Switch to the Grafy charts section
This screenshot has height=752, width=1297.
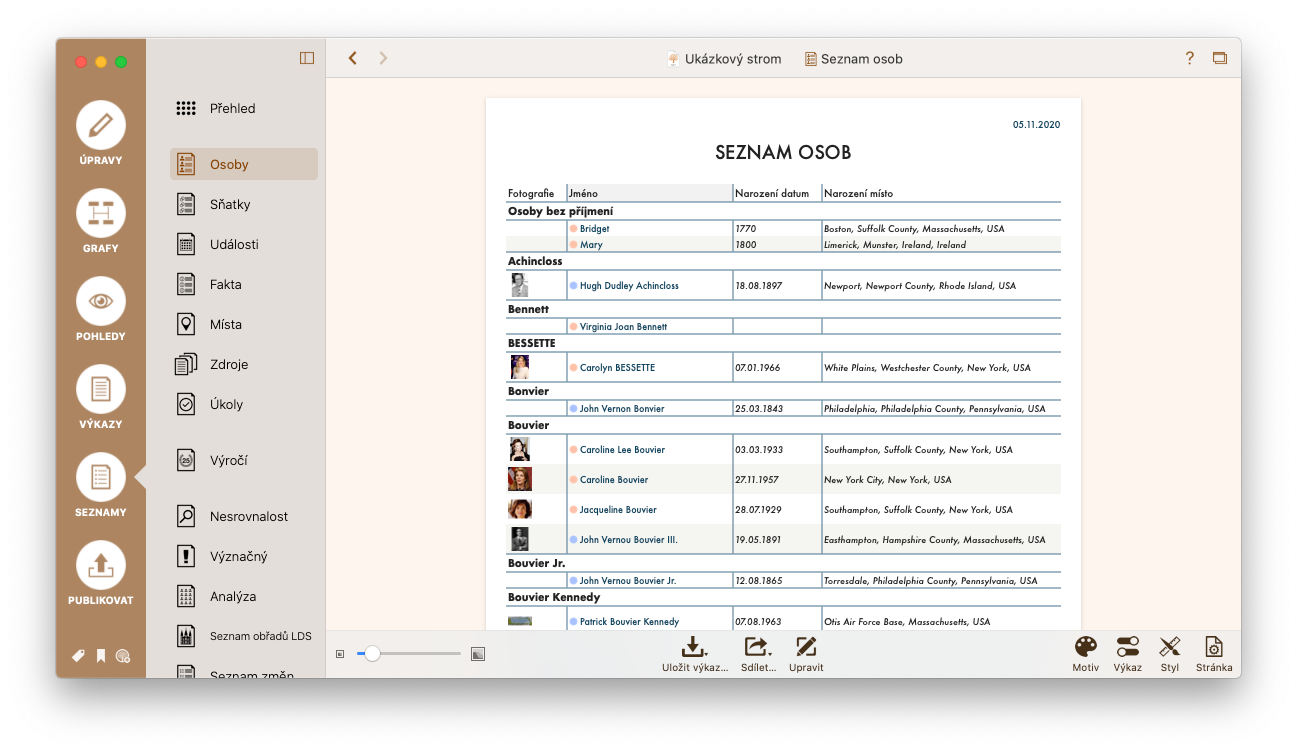(100, 221)
